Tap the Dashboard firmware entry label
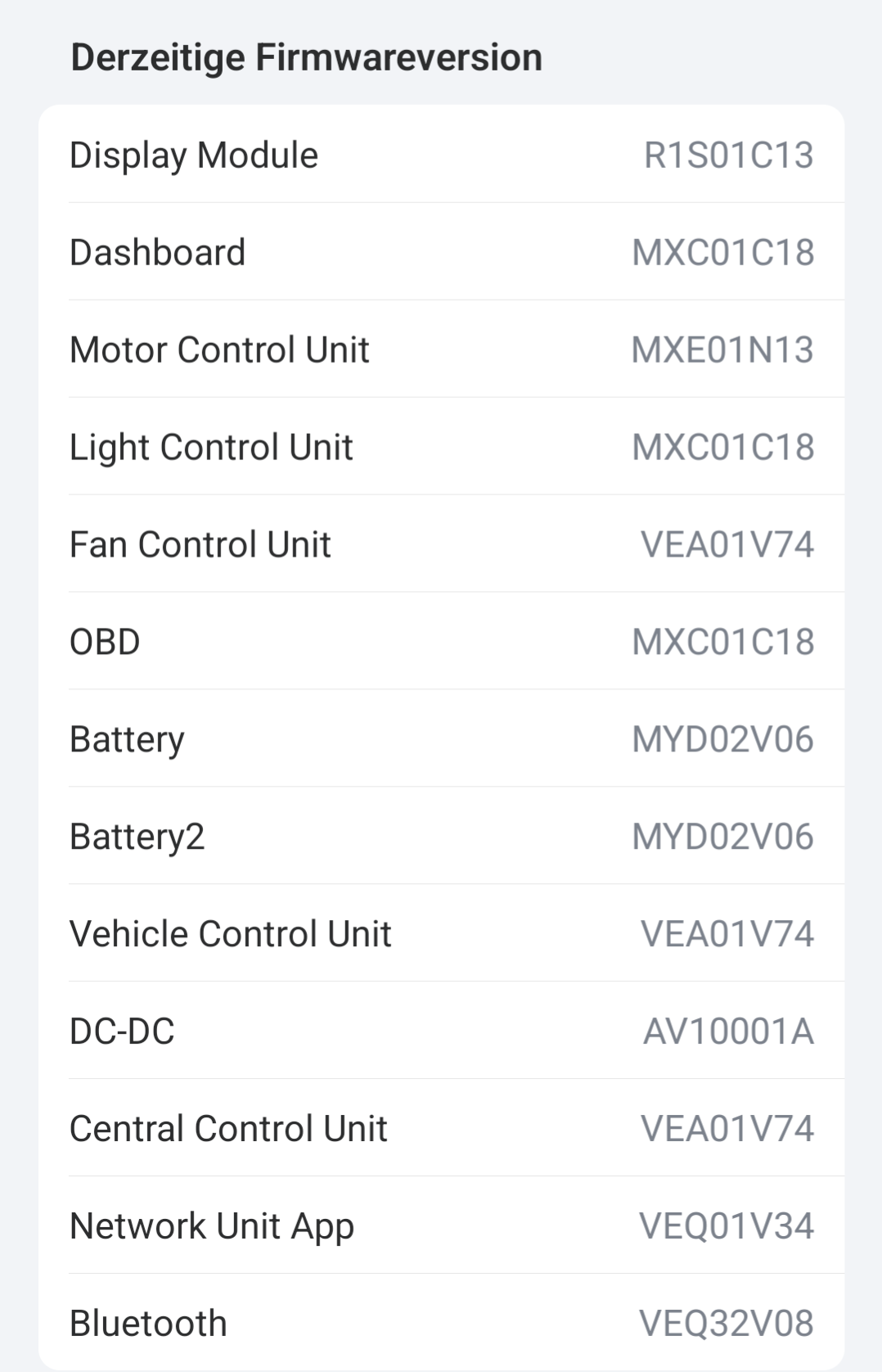This screenshot has height=1372, width=882. click(x=157, y=252)
